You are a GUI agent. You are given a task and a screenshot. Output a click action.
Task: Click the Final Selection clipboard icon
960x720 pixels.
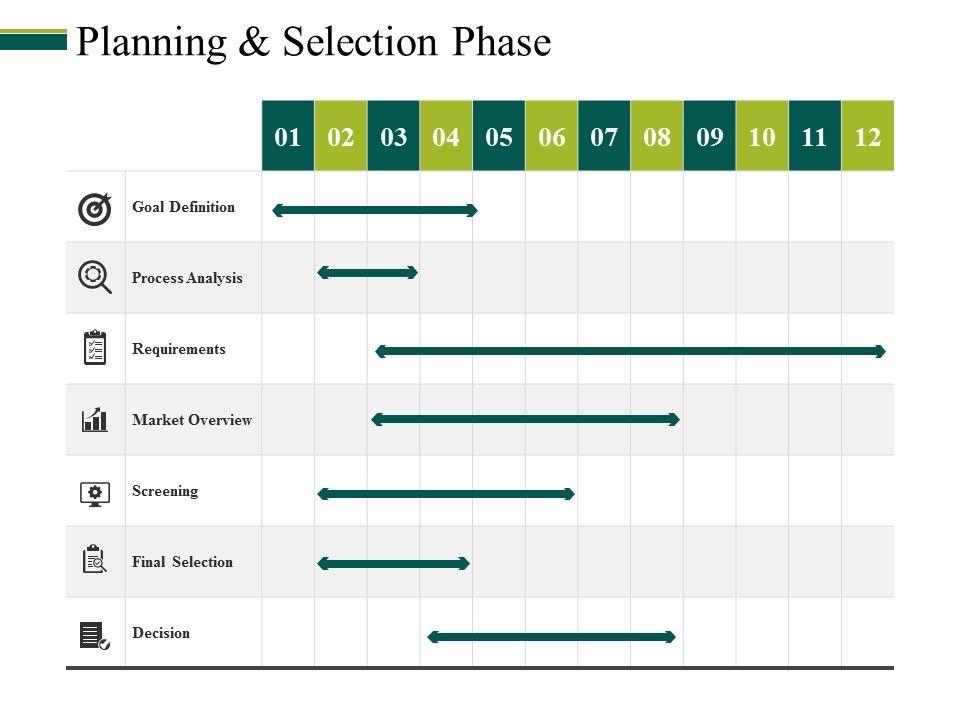pos(95,559)
